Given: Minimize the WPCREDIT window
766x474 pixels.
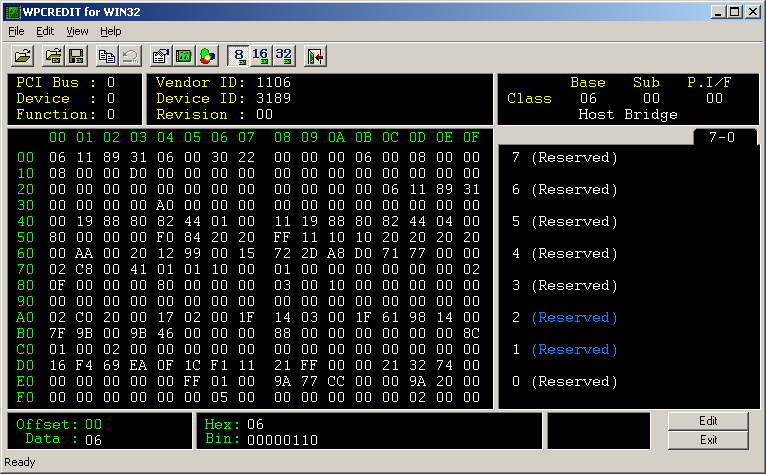Looking at the screenshot, I should tap(718, 12).
